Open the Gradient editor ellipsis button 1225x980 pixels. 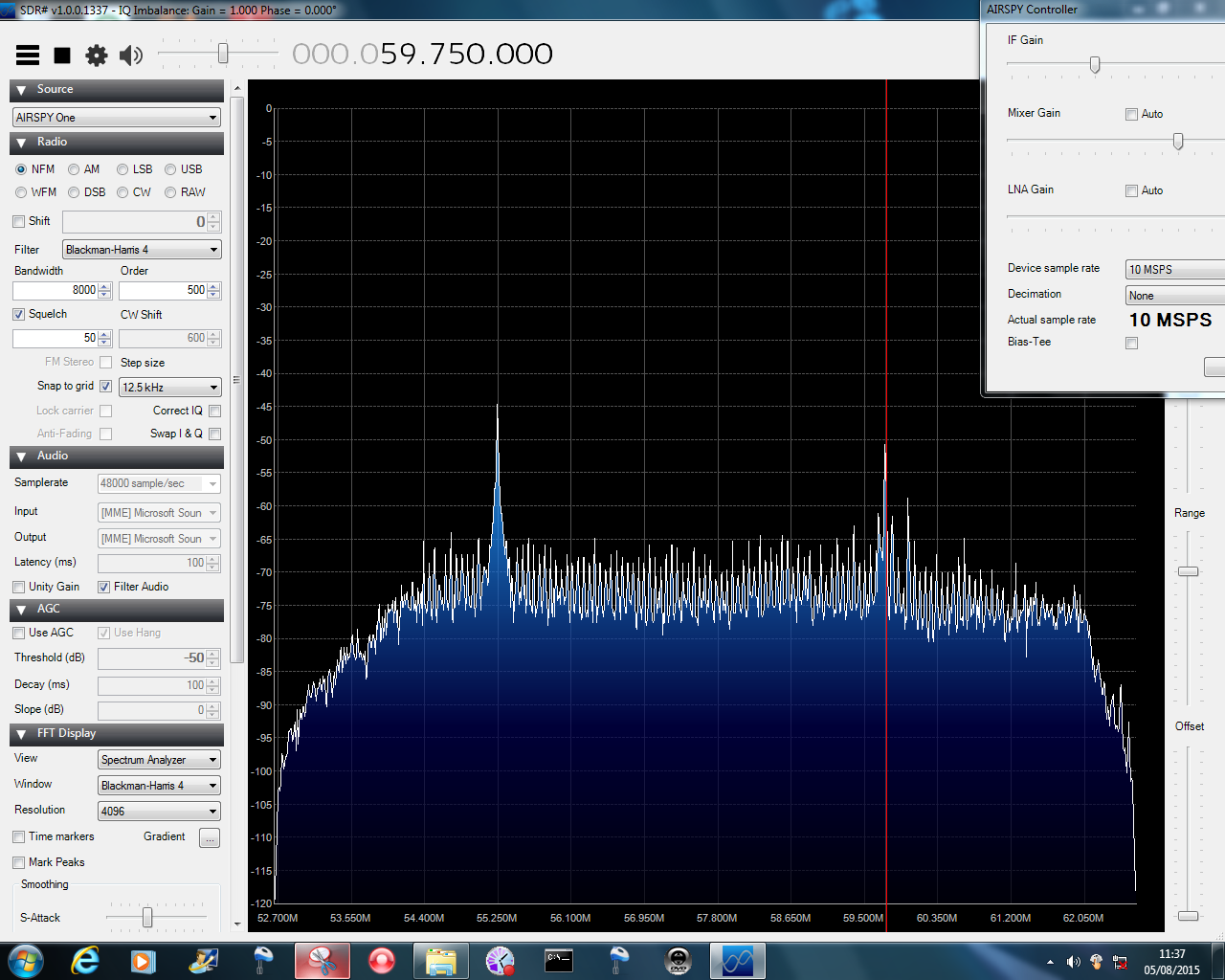coord(210,838)
